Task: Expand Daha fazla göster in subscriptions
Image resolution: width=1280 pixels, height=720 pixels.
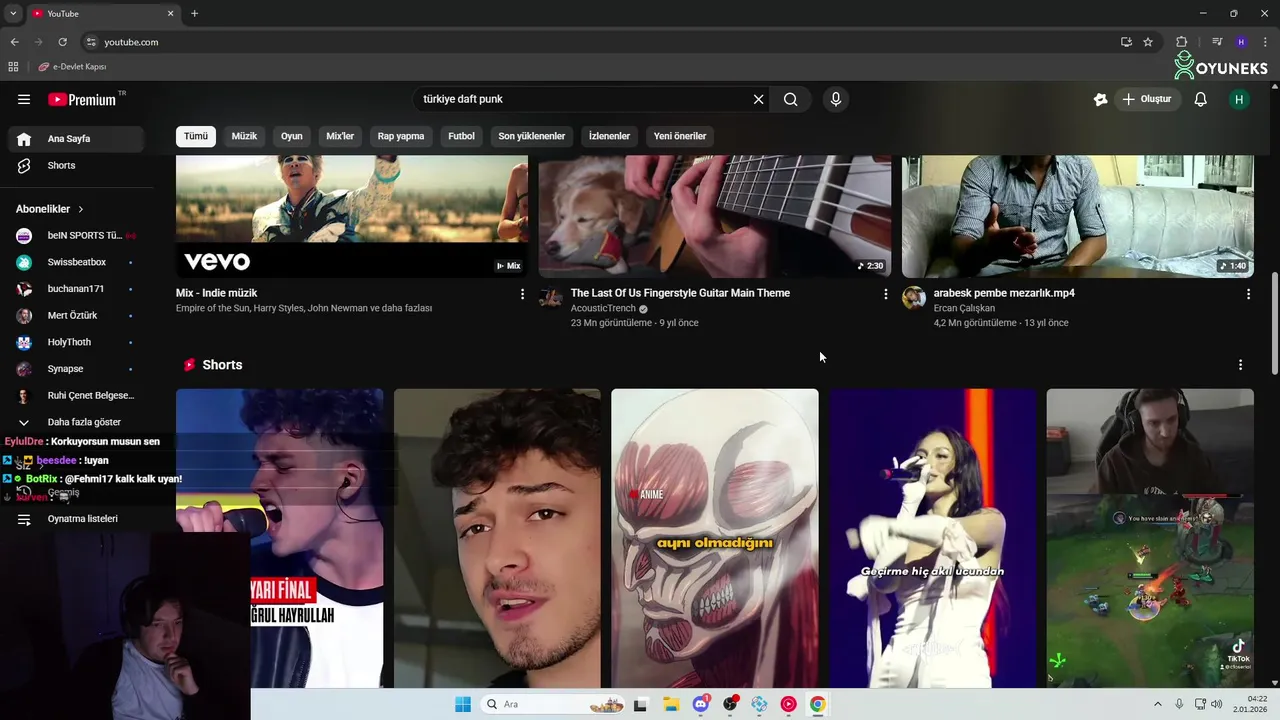Action: point(76,422)
